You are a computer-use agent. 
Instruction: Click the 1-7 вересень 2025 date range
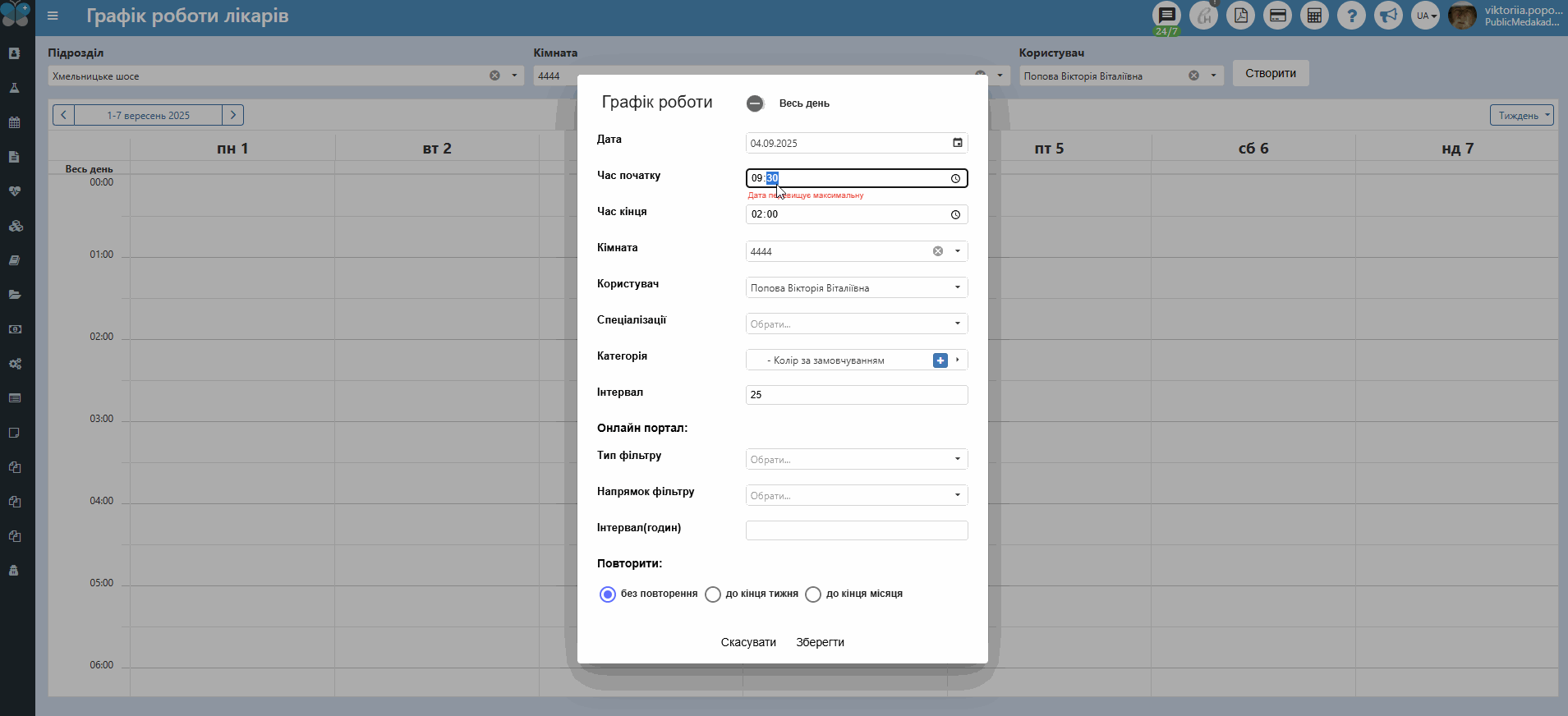point(148,115)
